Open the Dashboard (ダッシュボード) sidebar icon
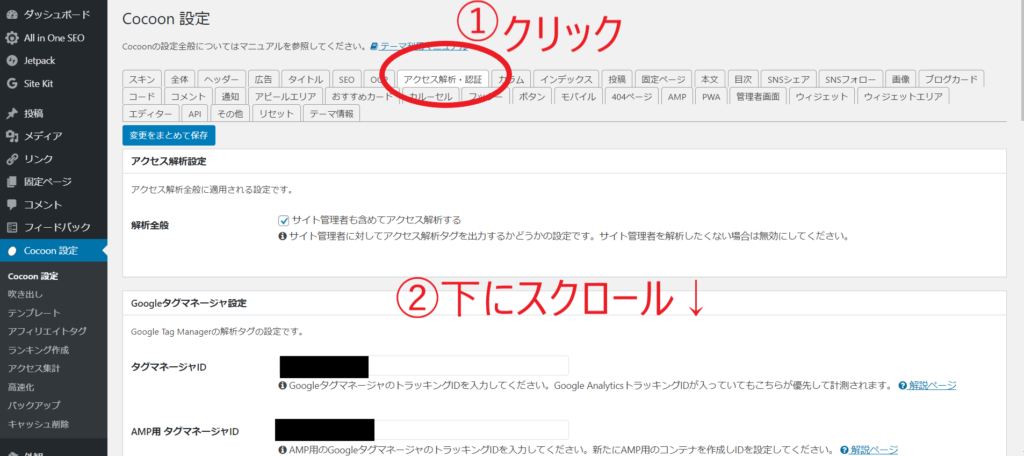 pyautogui.click(x=12, y=15)
